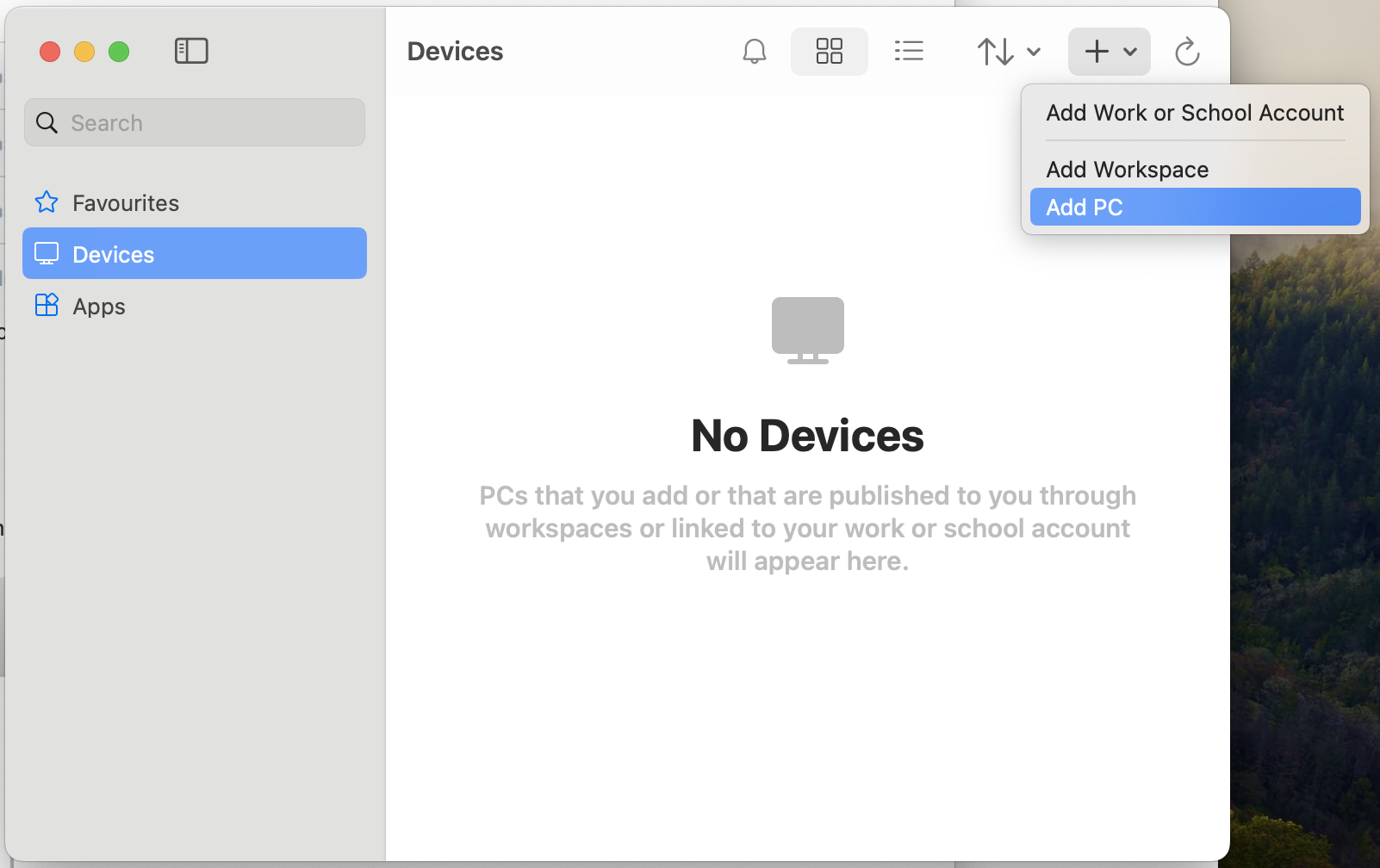Toggle the sidebar visibility
The height and width of the screenshot is (868, 1380).
pos(191,51)
